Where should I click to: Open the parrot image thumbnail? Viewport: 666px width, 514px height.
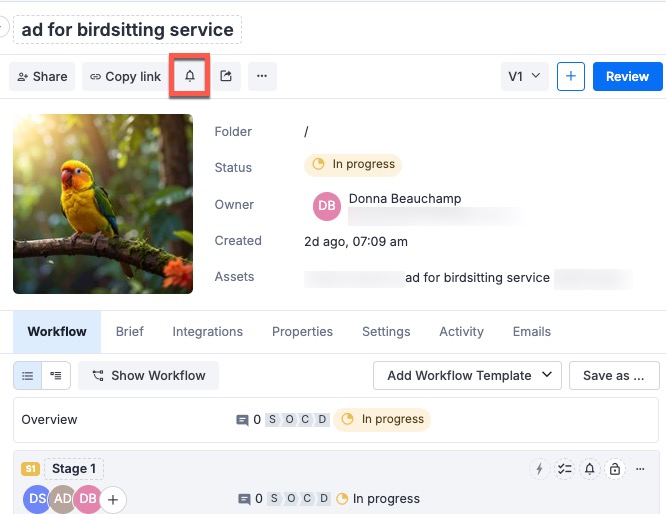[x=103, y=203]
